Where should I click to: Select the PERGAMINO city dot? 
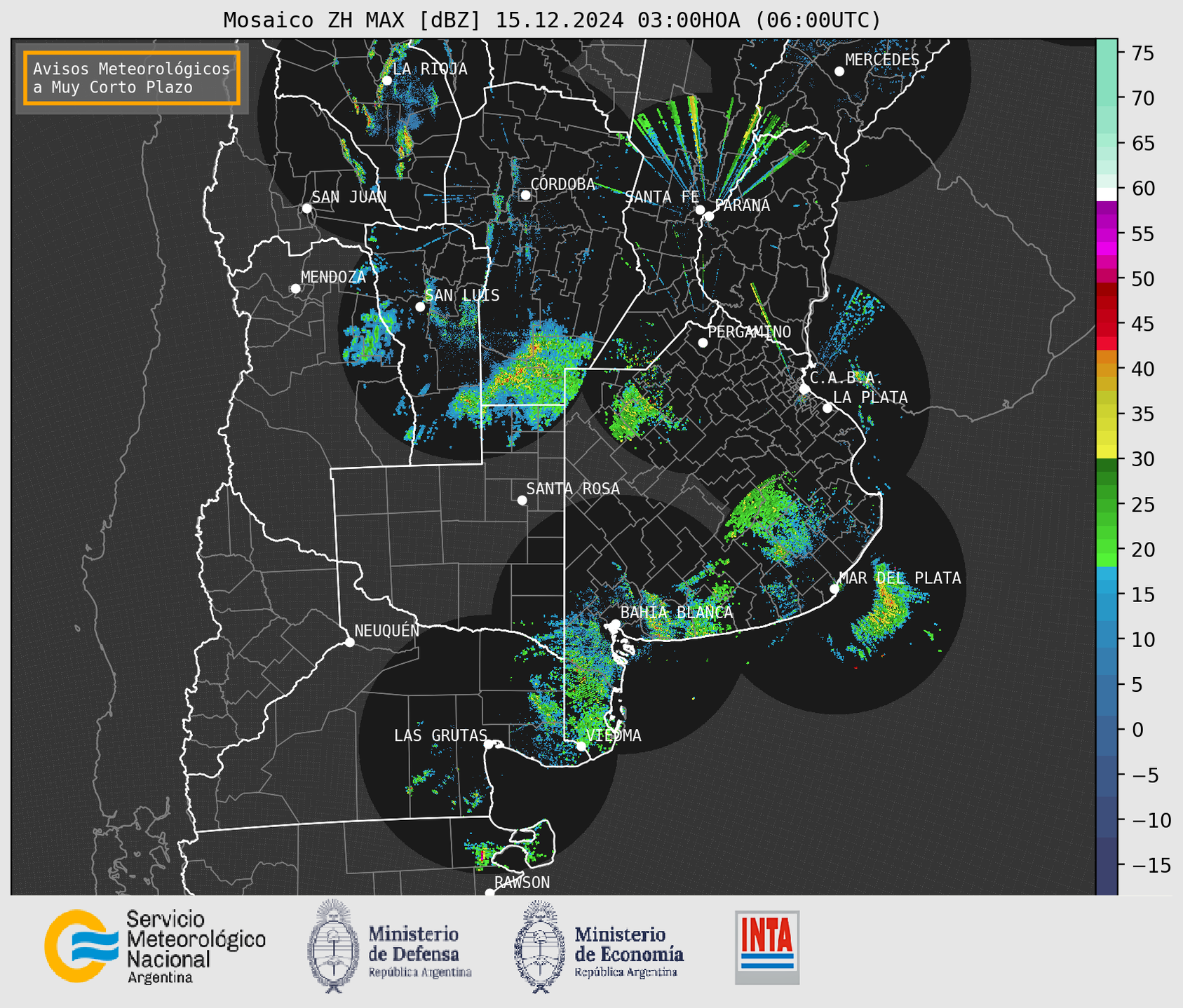[x=703, y=343]
